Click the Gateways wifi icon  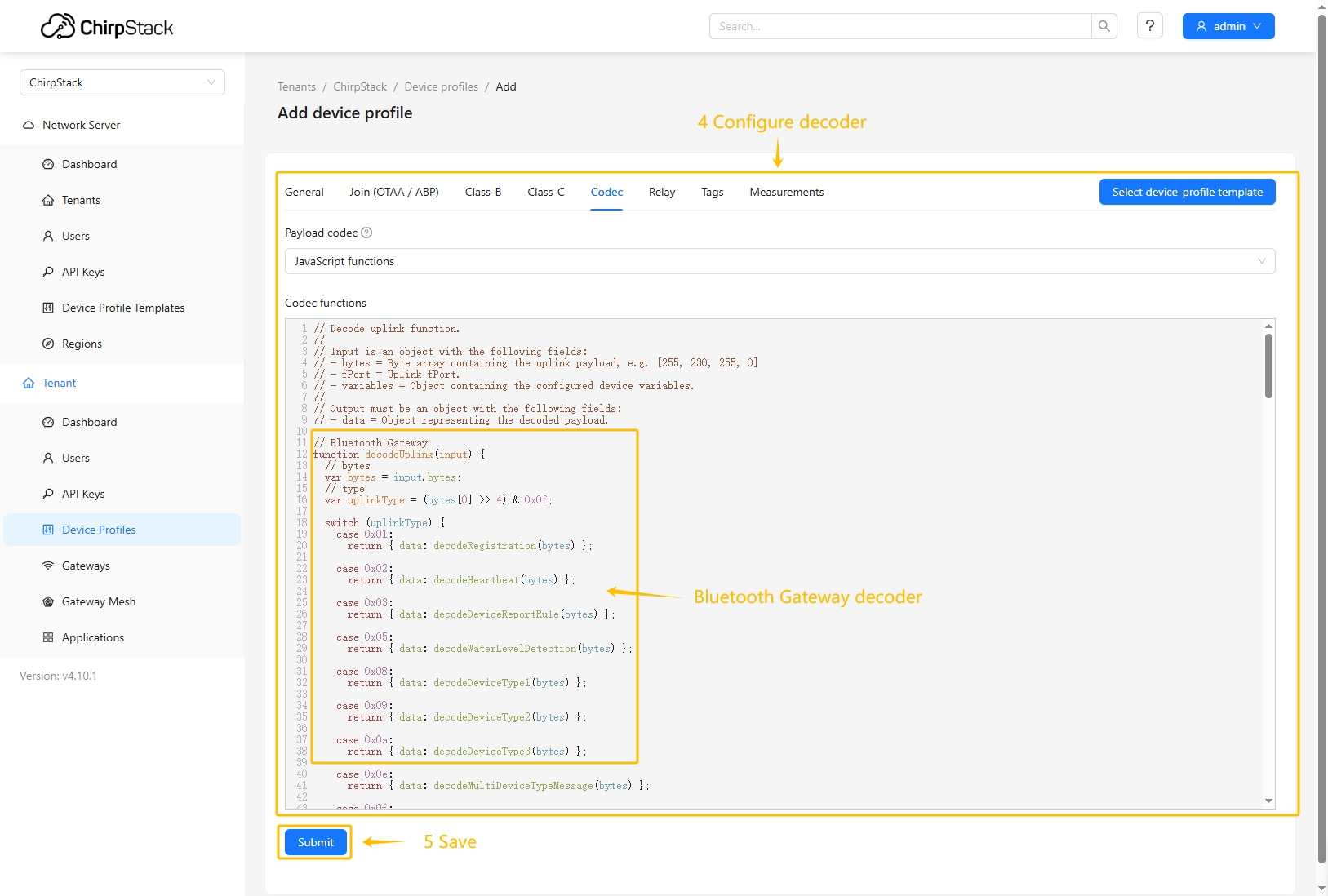click(x=48, y=566)
